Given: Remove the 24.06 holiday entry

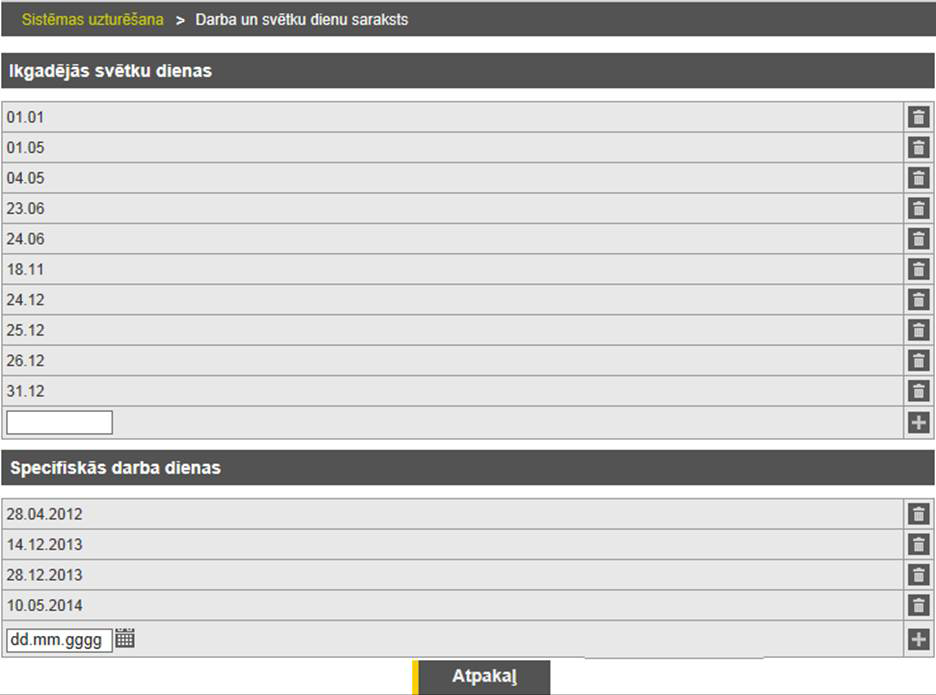Looking at the screenshot, I should pos(918,239).
